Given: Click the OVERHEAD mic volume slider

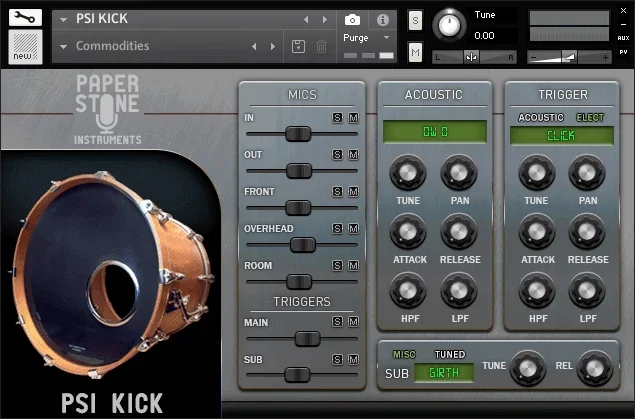Looking at the screenshot, I should tap(303, 245).
